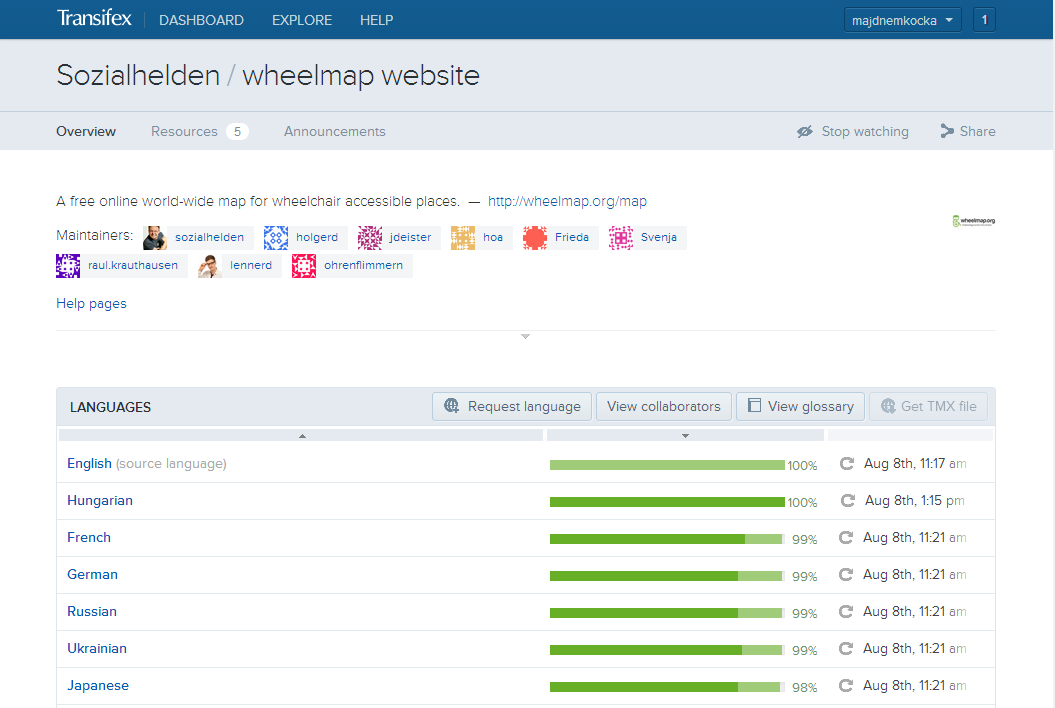Sort languages by name column arrow
Image resolution: width=1055 pixels, height=708 pixels.
(302, 436)
